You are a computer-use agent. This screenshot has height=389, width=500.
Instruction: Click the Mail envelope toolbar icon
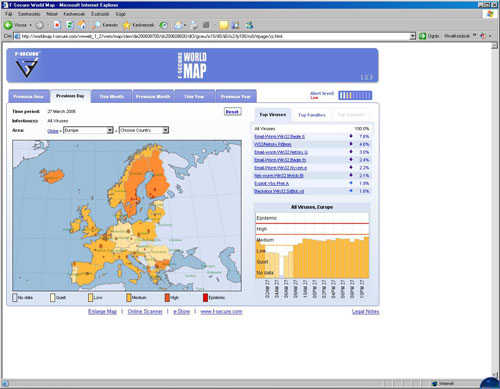(x=179, y=25)
